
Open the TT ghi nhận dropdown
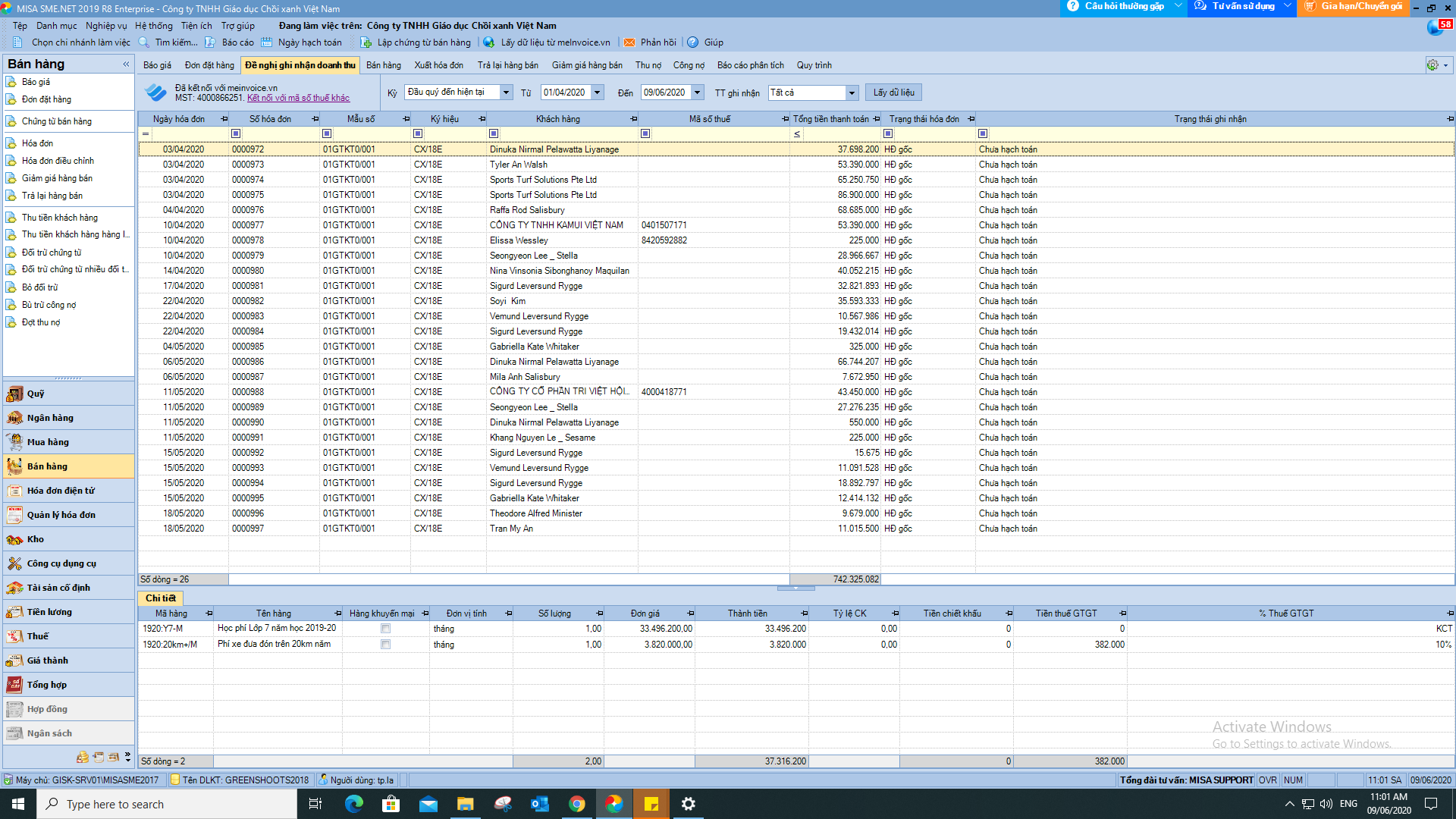click(x=852, y=93)
